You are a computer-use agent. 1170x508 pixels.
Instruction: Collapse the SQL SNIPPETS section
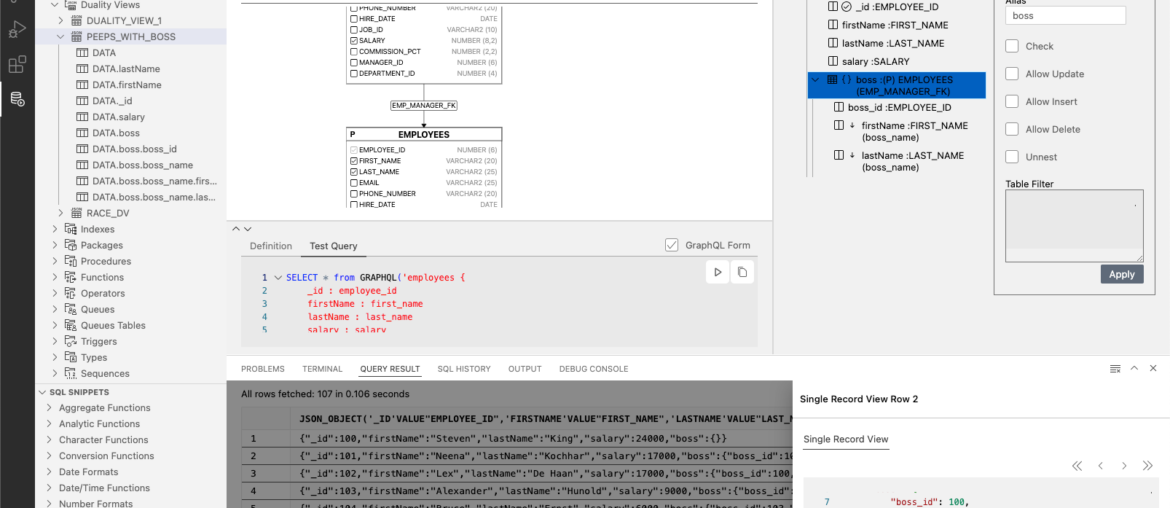coord(41,392)
